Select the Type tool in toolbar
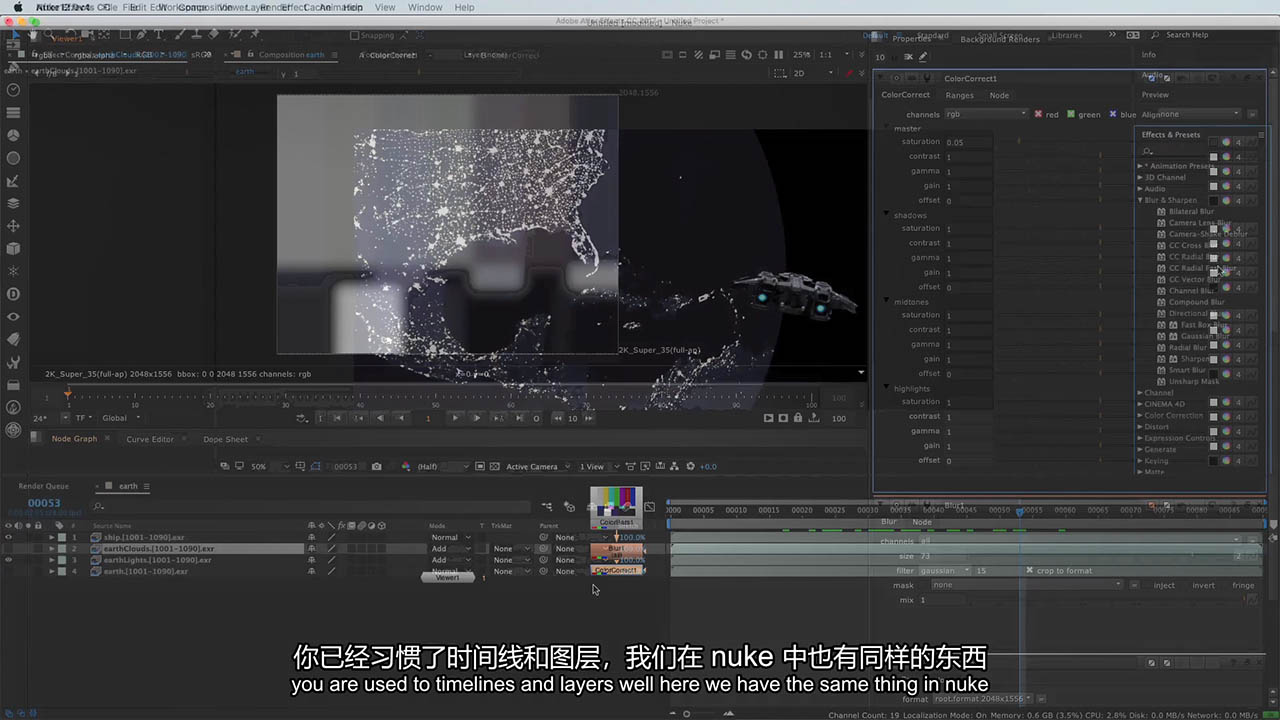Screen dimensions: 1280x720 pyautogui.click(x=159, y=35)
